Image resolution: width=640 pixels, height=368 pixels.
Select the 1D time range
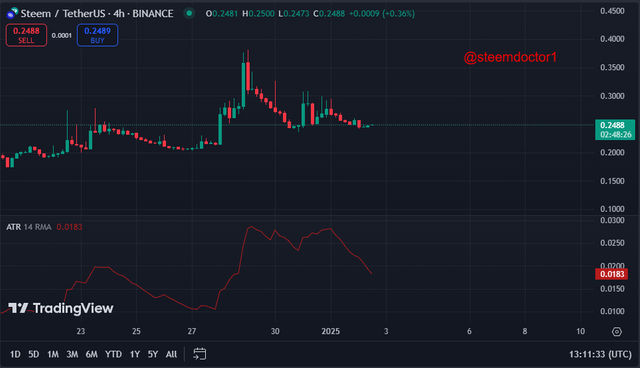coord(15,354)
